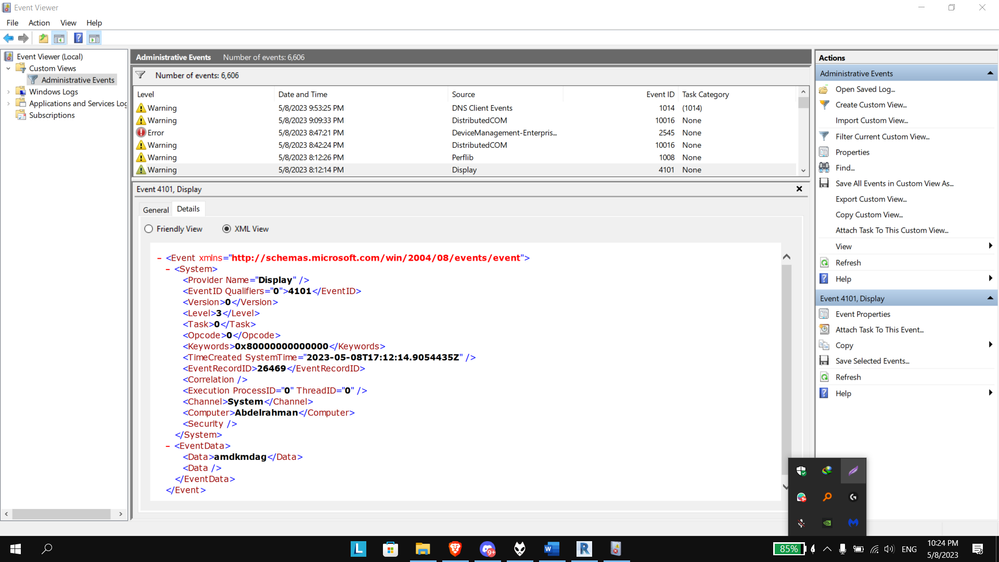Click the Create Custom View funnel icon
This screenshot has height=562, width=999.
[824, 104]
